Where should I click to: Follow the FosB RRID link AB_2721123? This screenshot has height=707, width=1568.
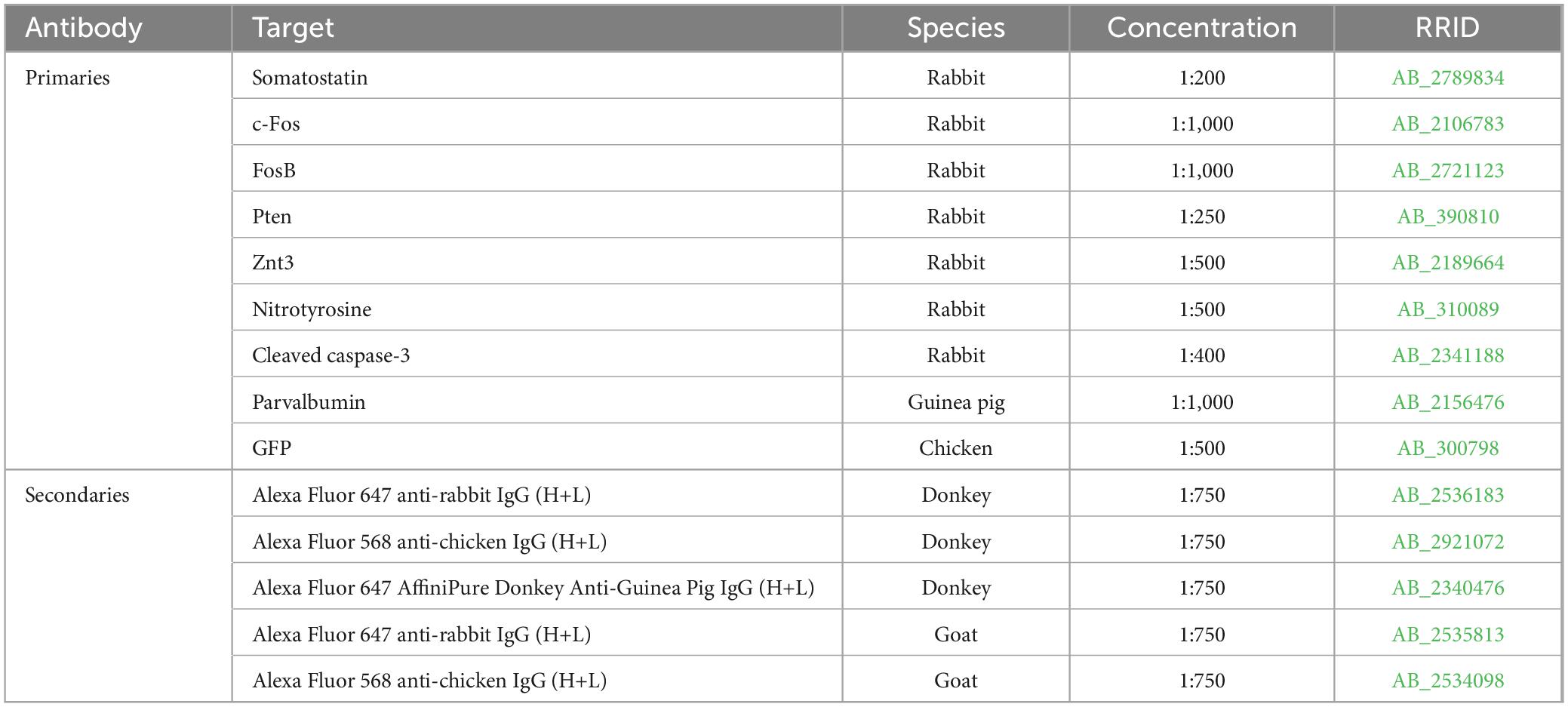click(1447, 171)
